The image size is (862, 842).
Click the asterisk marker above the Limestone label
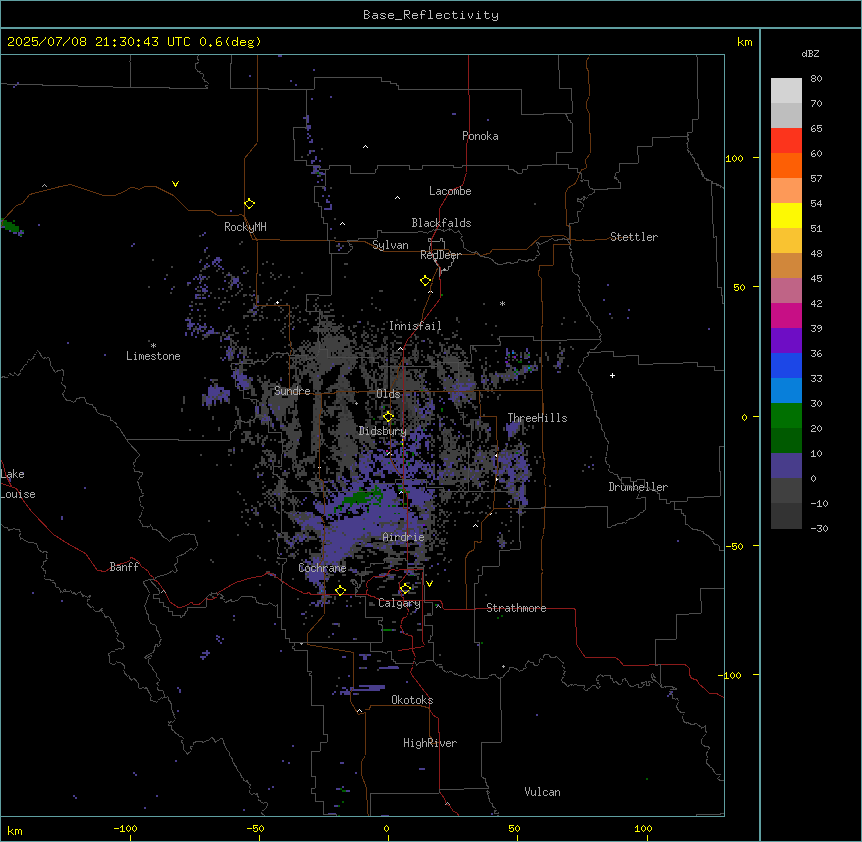point(153,346)
